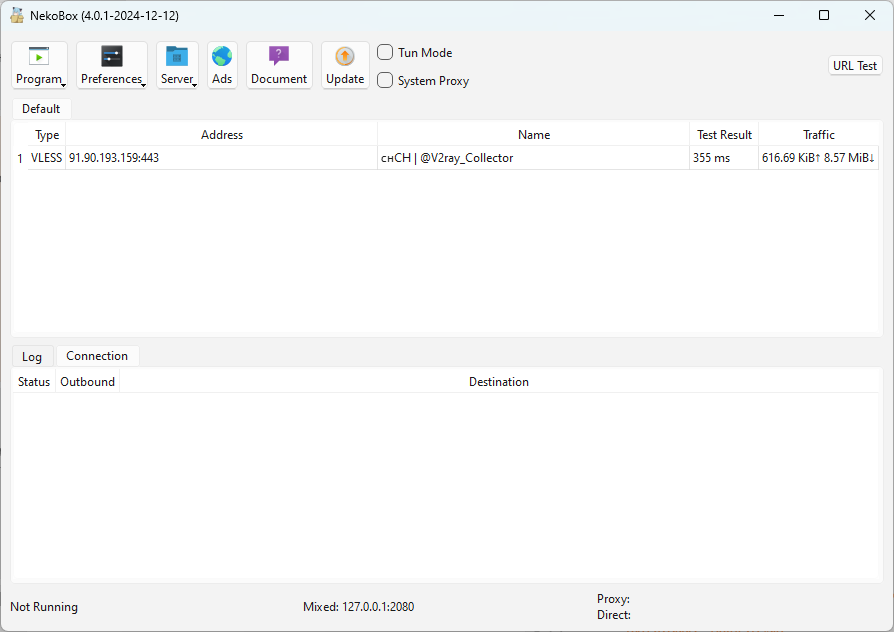Open the Server folder icon
This screenshot has height=632, width=894.
coord(177,56)
